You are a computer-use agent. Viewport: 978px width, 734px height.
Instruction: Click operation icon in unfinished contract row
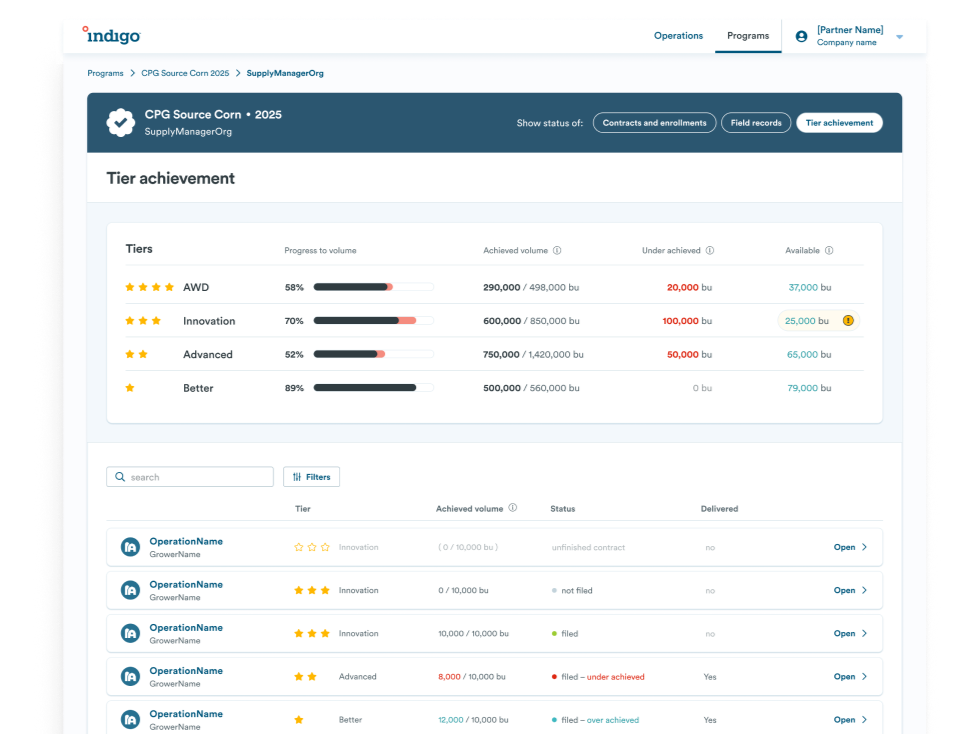click(130, 547)
